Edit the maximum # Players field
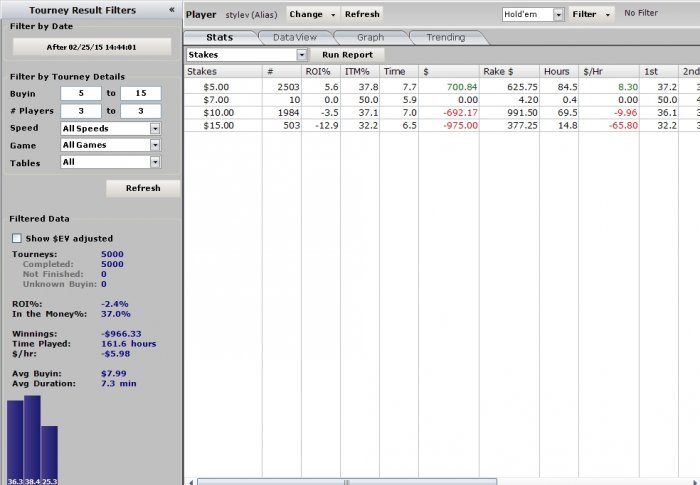This screenshot has height=485, width=700. pos(141,111)
